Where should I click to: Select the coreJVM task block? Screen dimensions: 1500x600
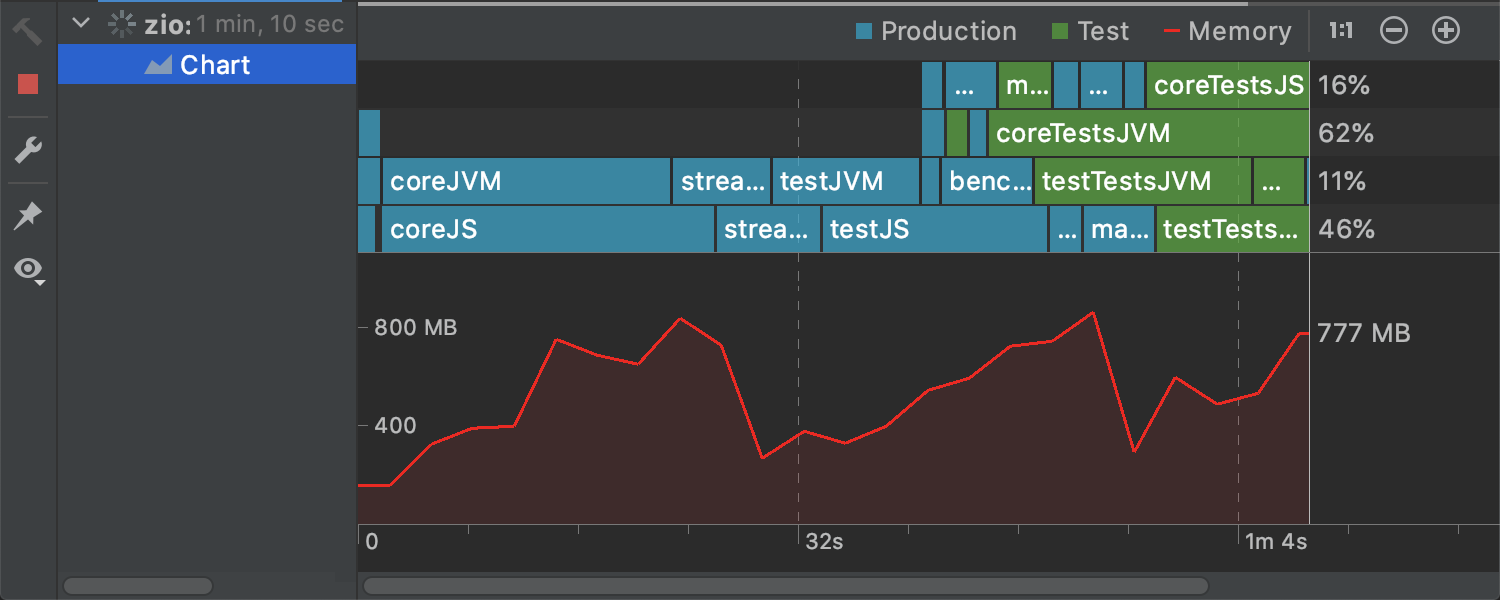coord(525,181)
